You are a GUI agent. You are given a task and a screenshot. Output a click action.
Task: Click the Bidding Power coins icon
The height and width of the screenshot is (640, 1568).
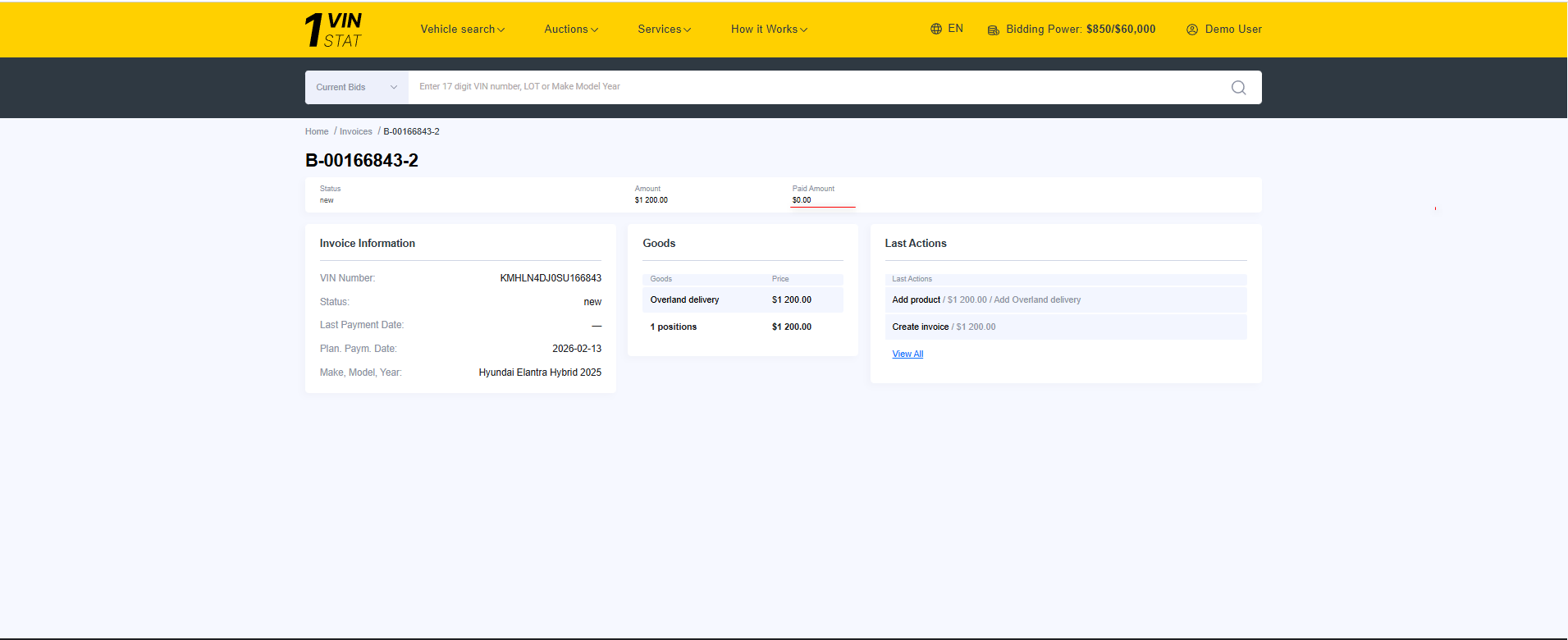click(x=993, y=30)
